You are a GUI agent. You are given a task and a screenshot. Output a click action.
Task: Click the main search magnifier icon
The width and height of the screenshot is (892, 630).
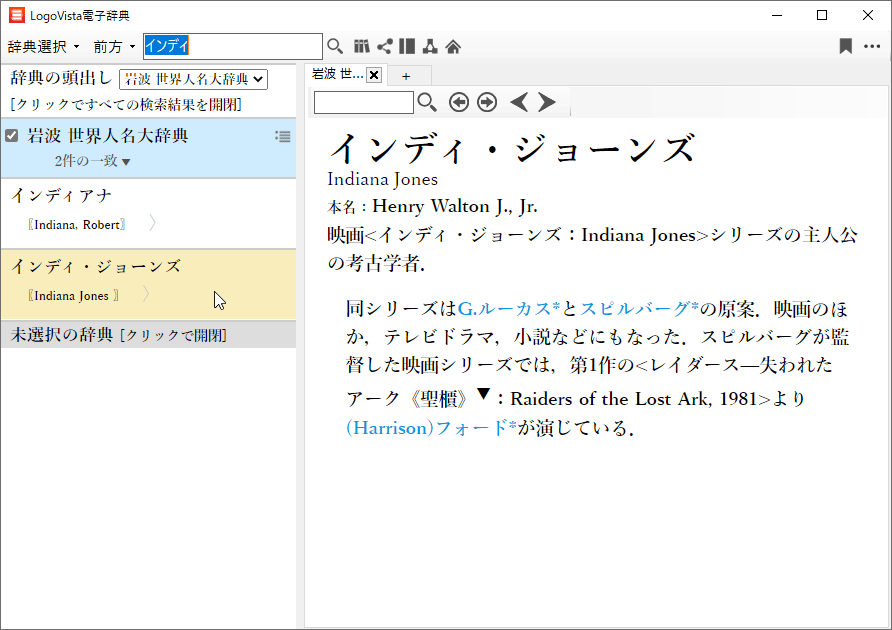pos(335,46)
